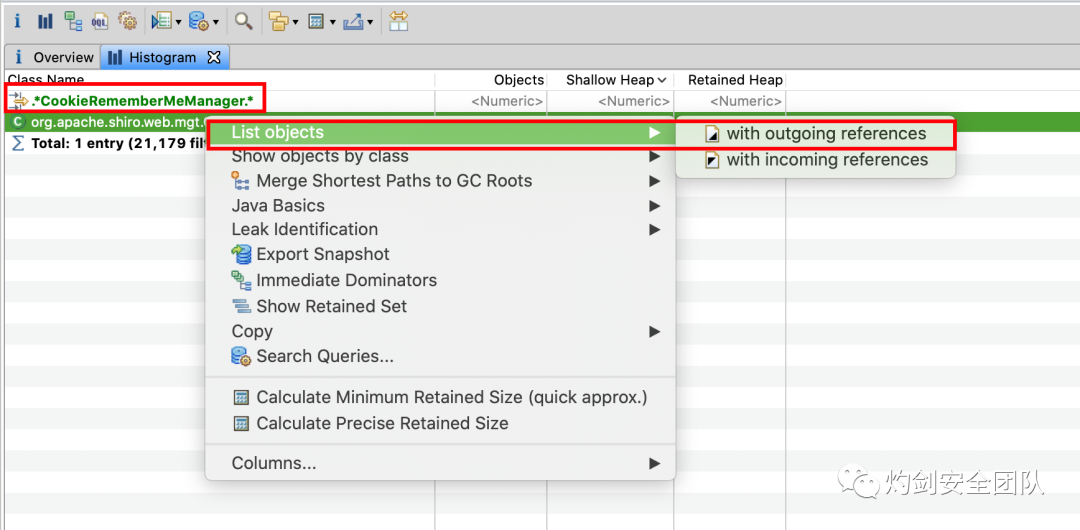The height and width of the screenshot is (530, 1080).
Task: Close the Histogram tab
Action: point(214,57)
